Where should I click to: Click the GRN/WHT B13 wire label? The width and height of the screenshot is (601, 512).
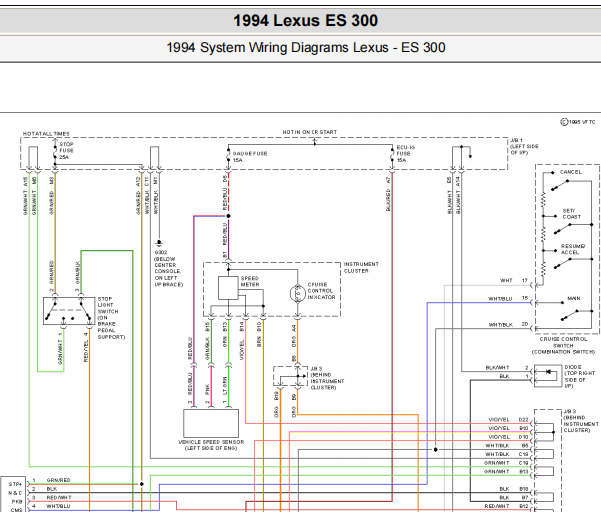click(506, 471)
